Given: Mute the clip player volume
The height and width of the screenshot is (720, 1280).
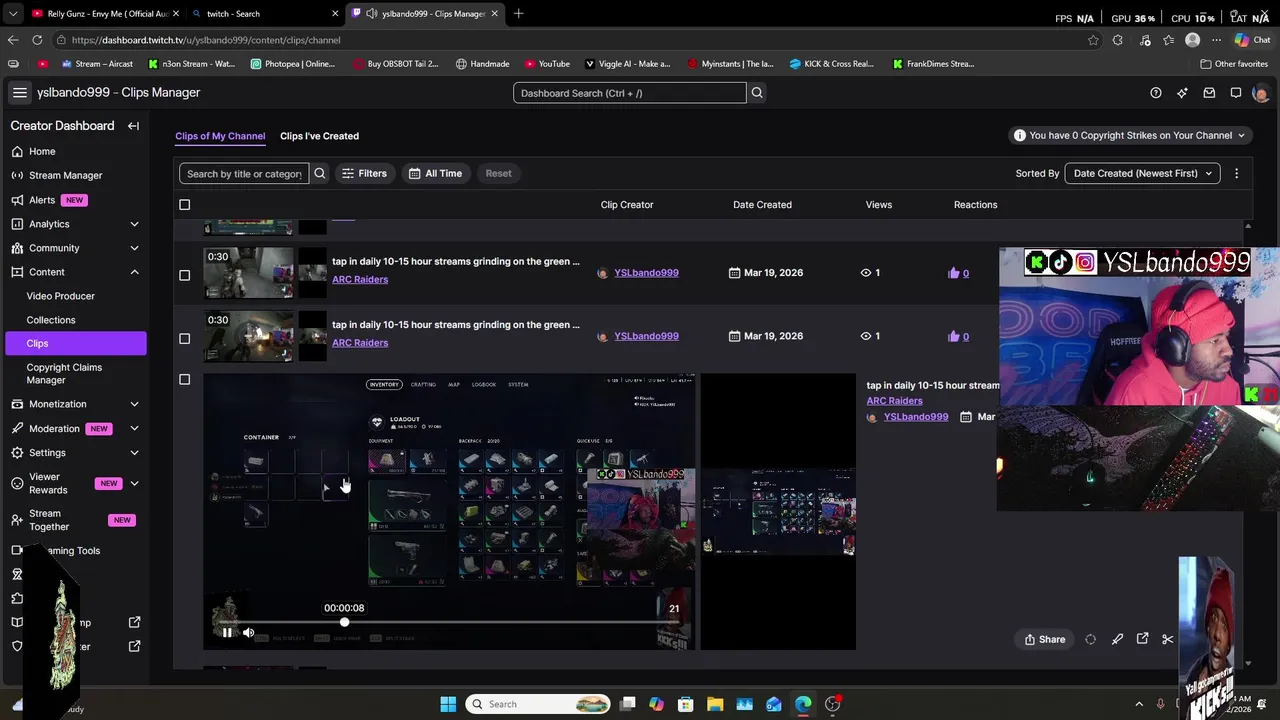Looking at the screenshot, I should coord(249,633).
